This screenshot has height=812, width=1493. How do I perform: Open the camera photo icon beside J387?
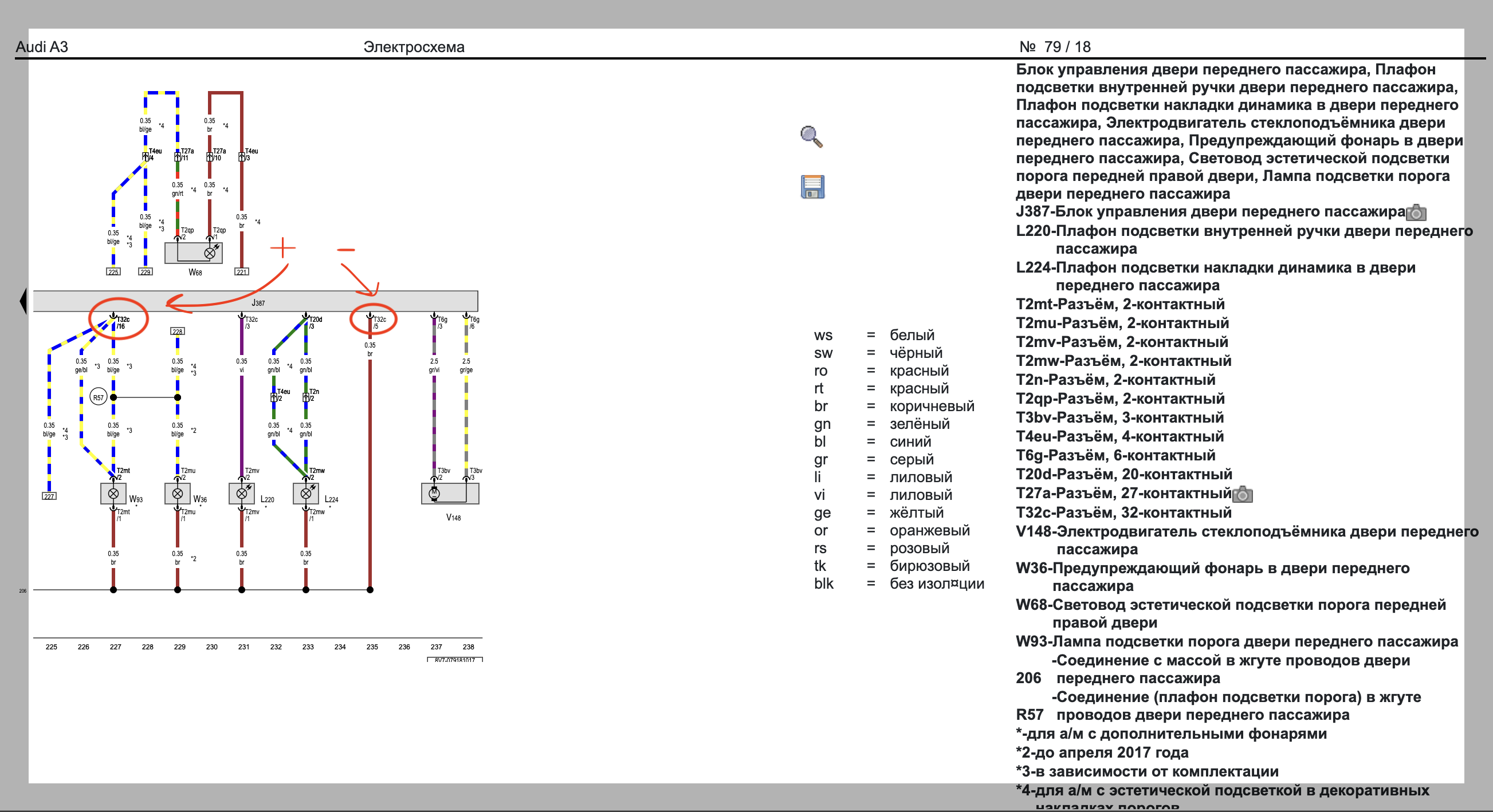point(1416,212)
